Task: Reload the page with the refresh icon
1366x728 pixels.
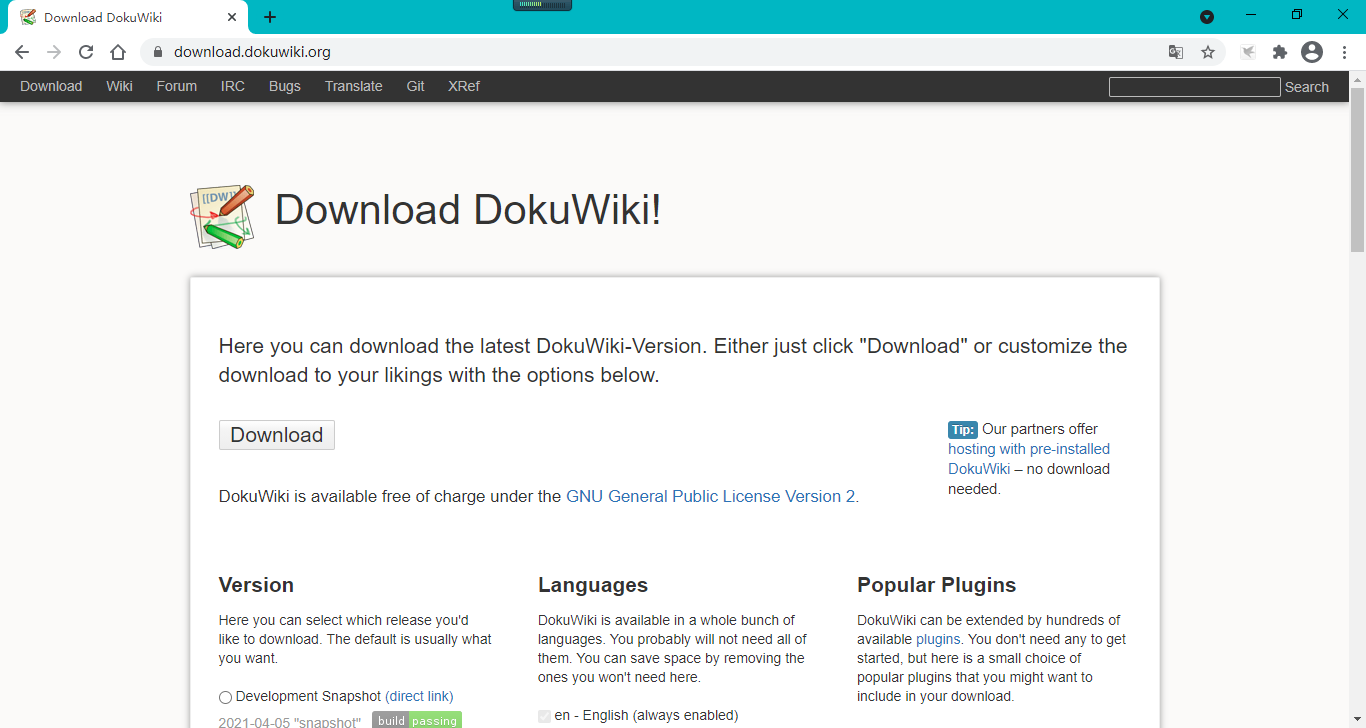Action: click(85, 51)
